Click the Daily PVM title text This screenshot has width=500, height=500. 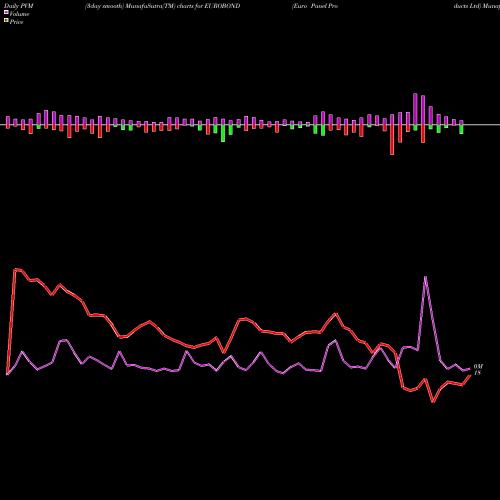[x=19, y=6]
